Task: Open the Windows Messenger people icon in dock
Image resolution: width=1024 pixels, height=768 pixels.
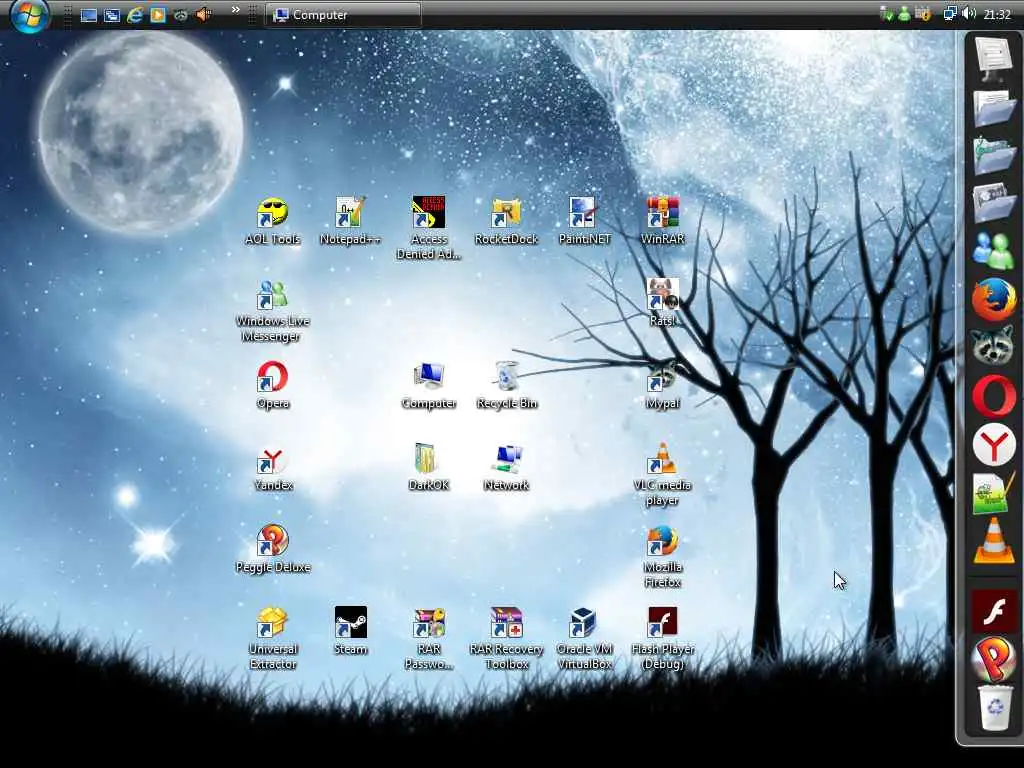Action: click(x=994, y=250)
